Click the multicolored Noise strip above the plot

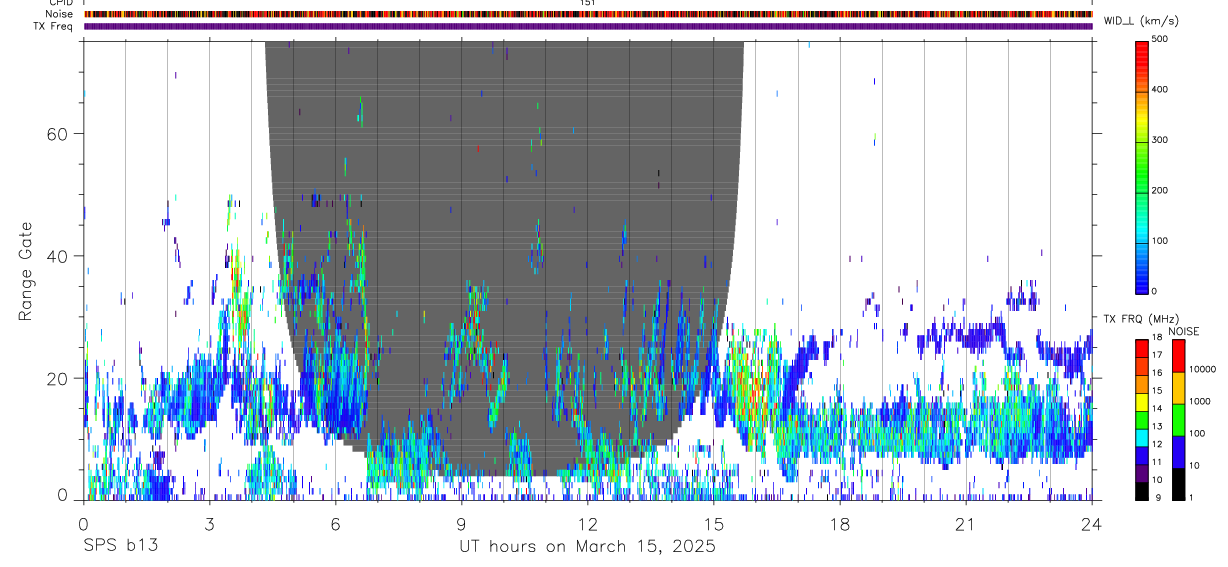pyautogui.click(x=588, y=14)
